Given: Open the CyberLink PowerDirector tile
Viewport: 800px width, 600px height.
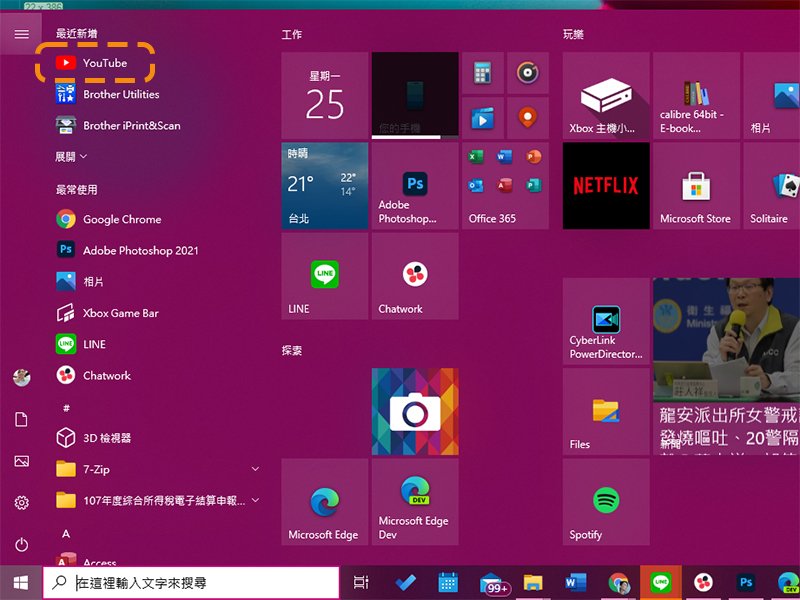Looking at the screenshot, I should tap(606, 321).
